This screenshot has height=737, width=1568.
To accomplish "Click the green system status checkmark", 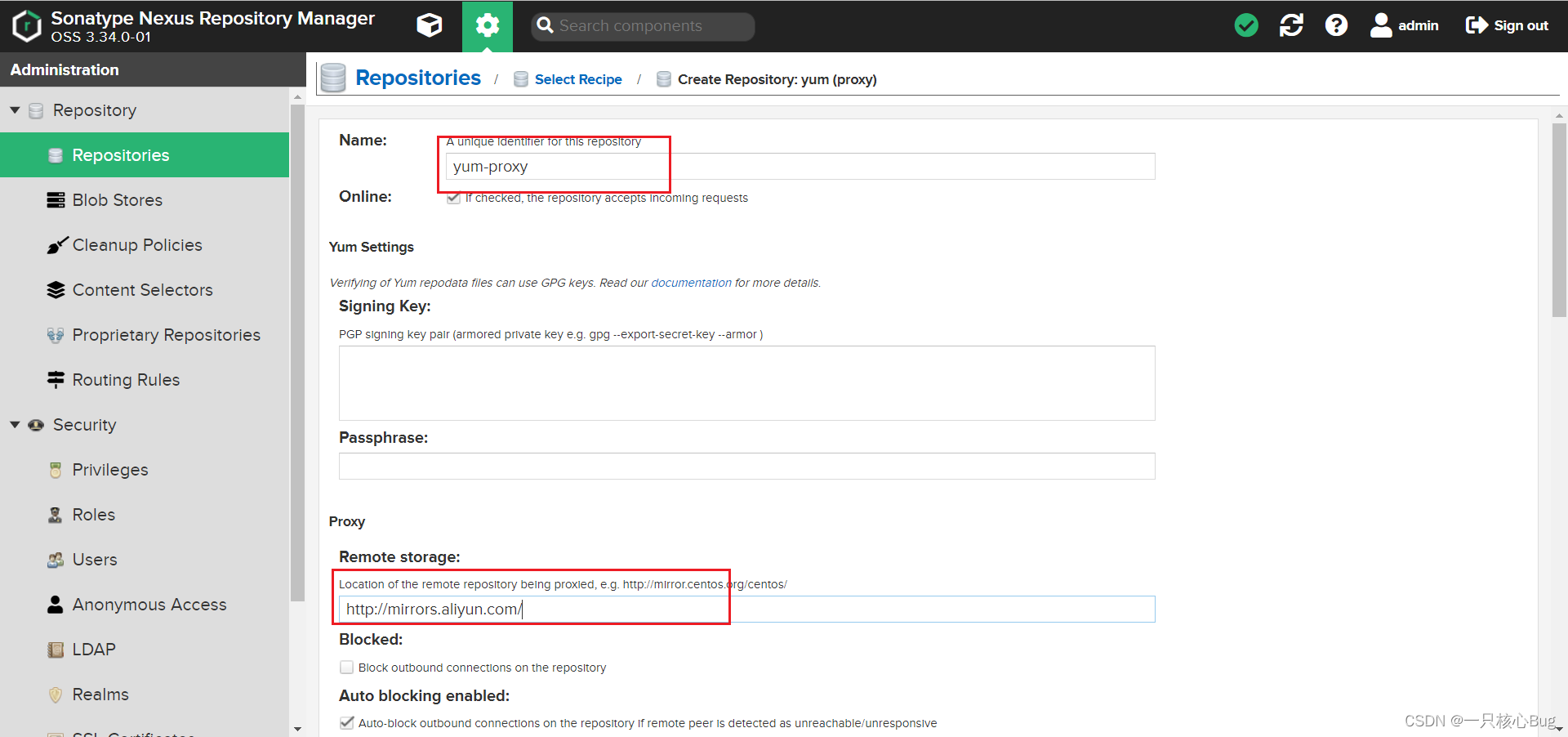I will pyautogui.click(x=1246, y=25).
